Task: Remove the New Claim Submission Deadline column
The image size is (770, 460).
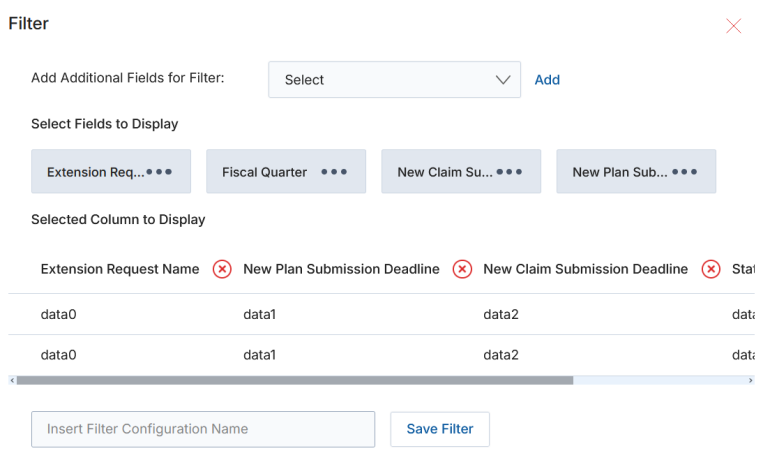Action: 711,269
